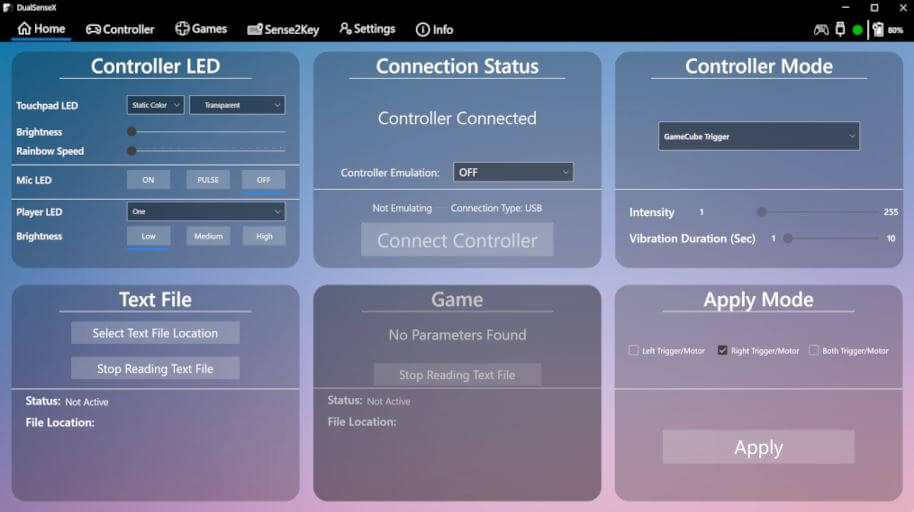The height and width of the screenshot is (512, 914).
Task: Open the Home tab
Action: pyautogui.click(x=41, y=29)
